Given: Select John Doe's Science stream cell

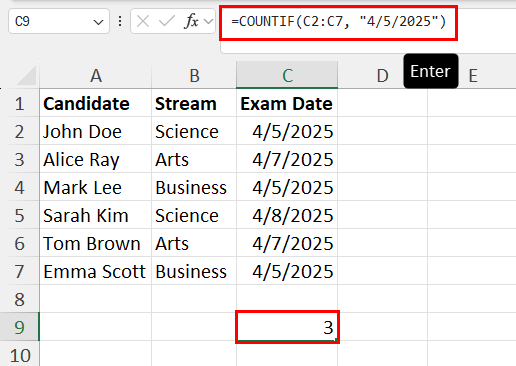Looking at the screenshot, I should (194, 132).
